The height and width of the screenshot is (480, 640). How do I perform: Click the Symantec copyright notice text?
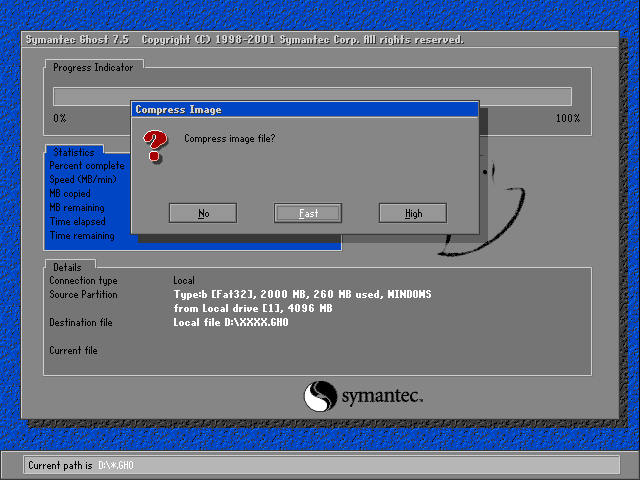coord(302,40)
